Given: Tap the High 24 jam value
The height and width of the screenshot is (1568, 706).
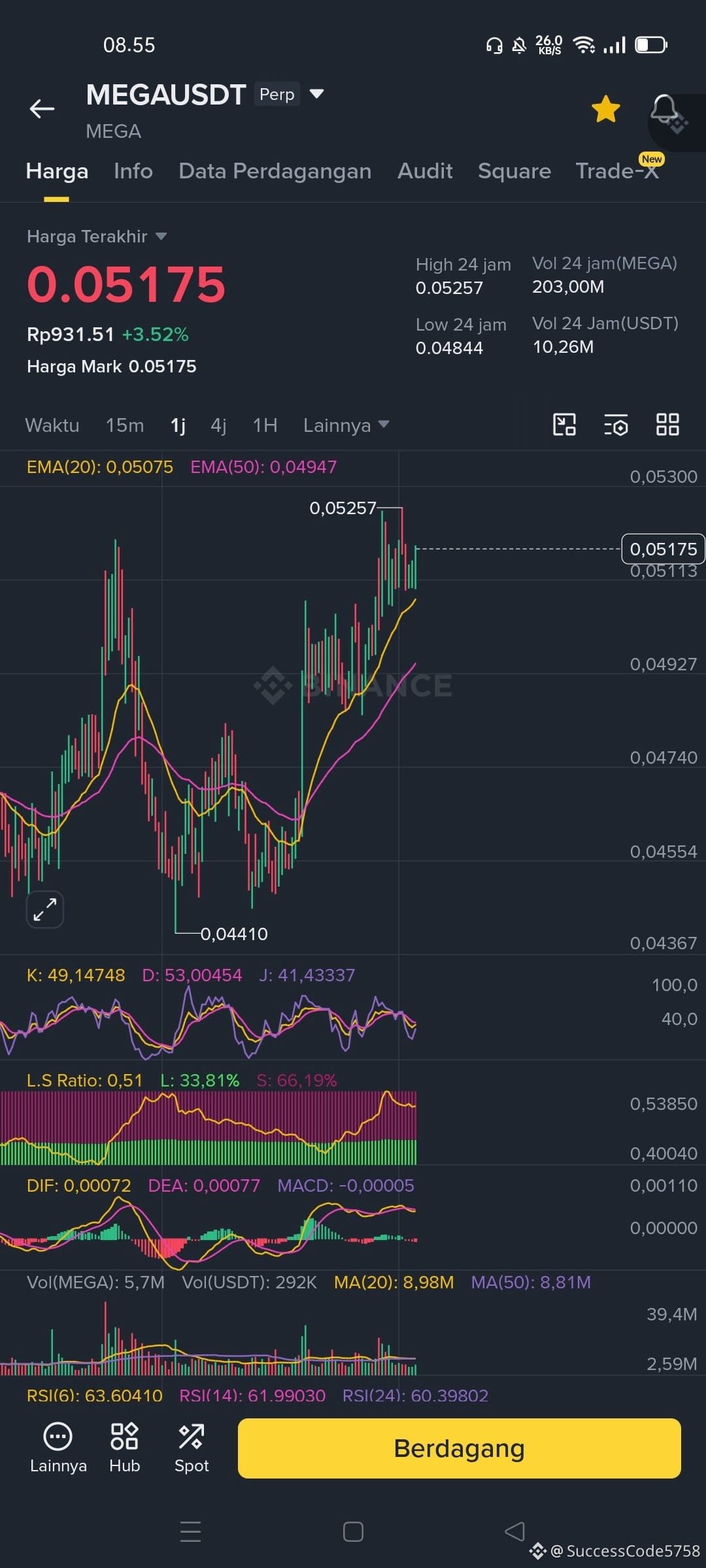Looking at the screenshot, I should [449, 288].
